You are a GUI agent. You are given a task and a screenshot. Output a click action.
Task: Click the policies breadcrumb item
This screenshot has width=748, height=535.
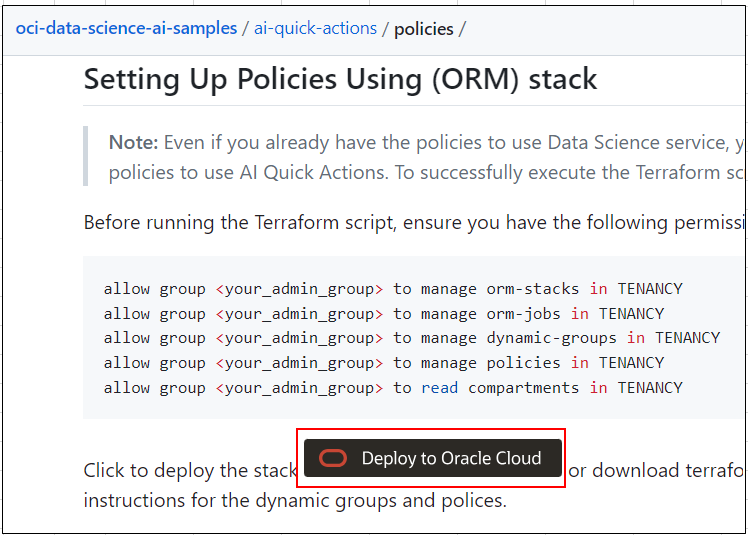(424, 29)
